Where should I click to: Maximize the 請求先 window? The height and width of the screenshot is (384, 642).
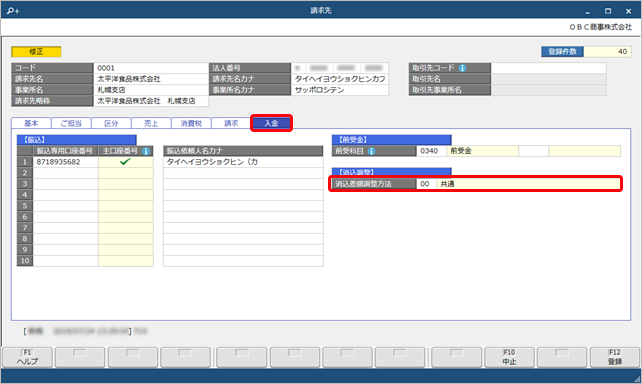pyautogui.click(x=608, y=11)
